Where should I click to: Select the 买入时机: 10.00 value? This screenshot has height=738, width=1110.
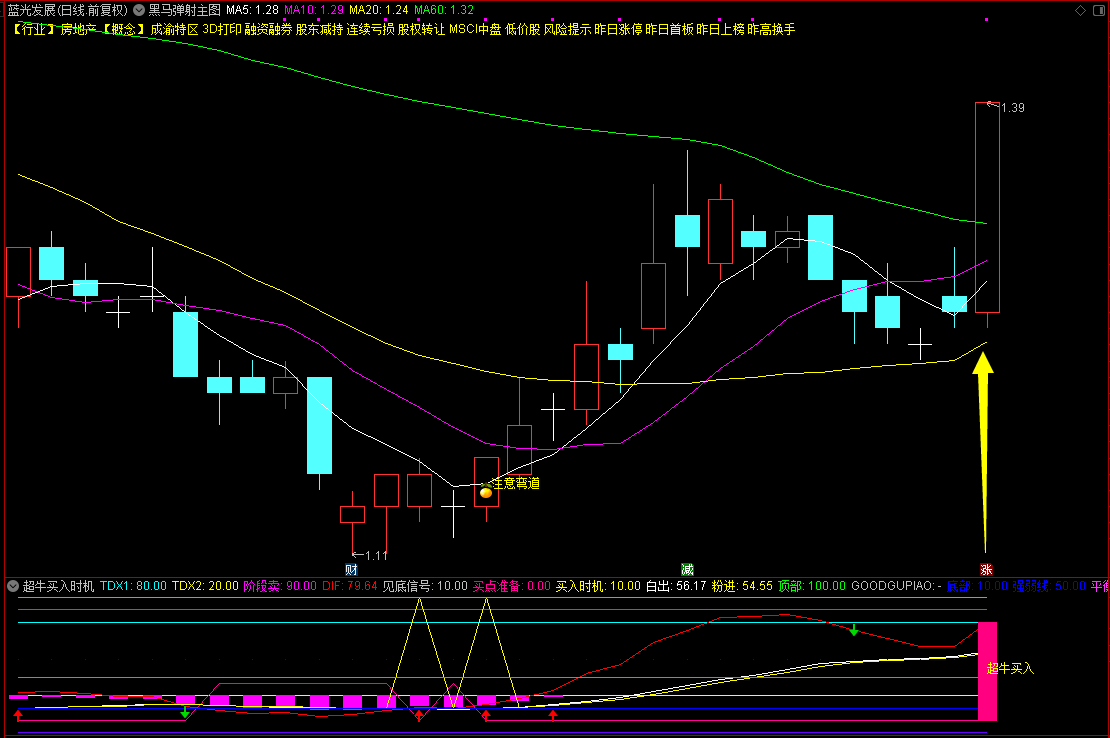coord(597,586)
